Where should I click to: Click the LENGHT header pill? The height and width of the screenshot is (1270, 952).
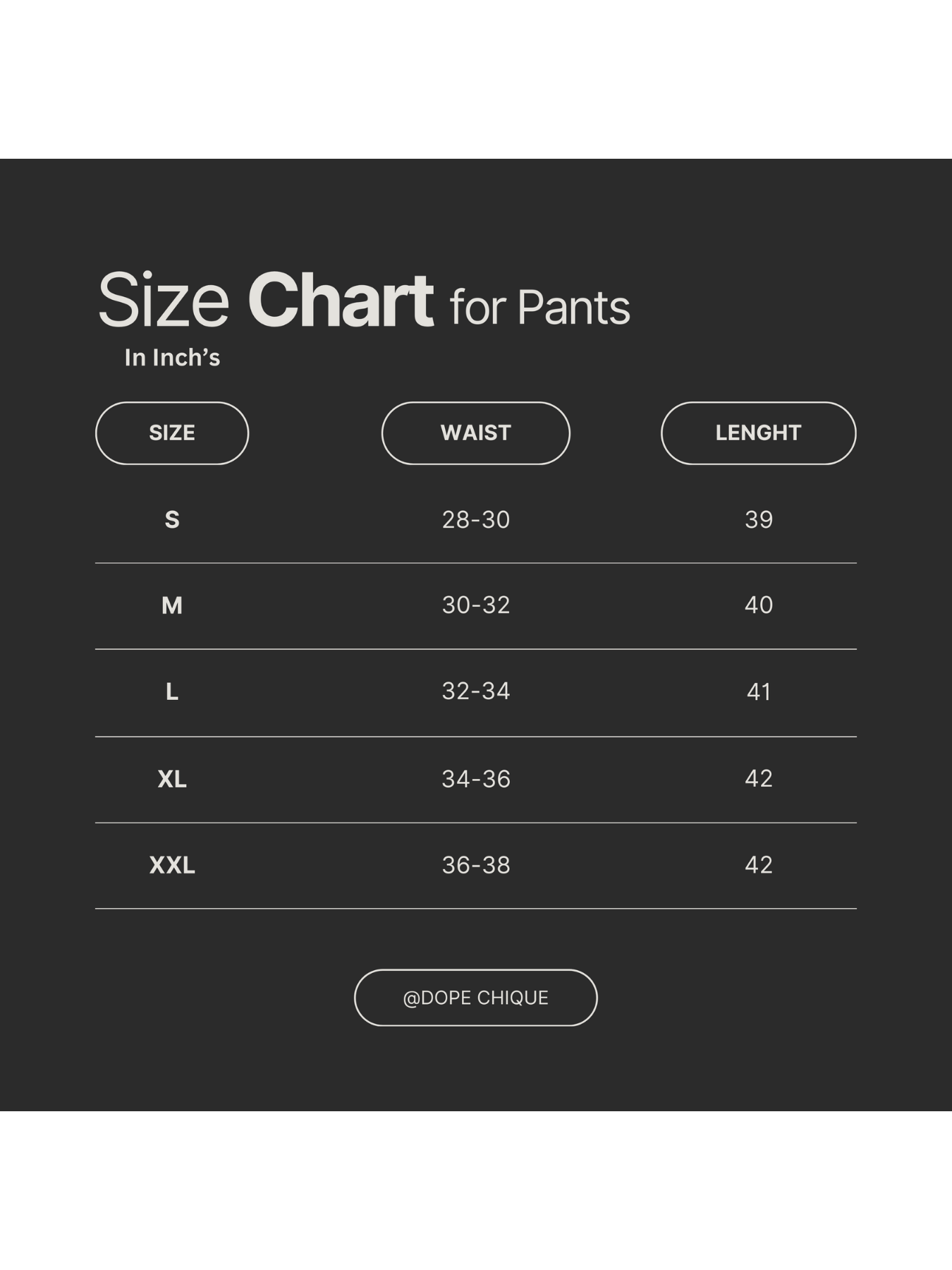point(758,433)
